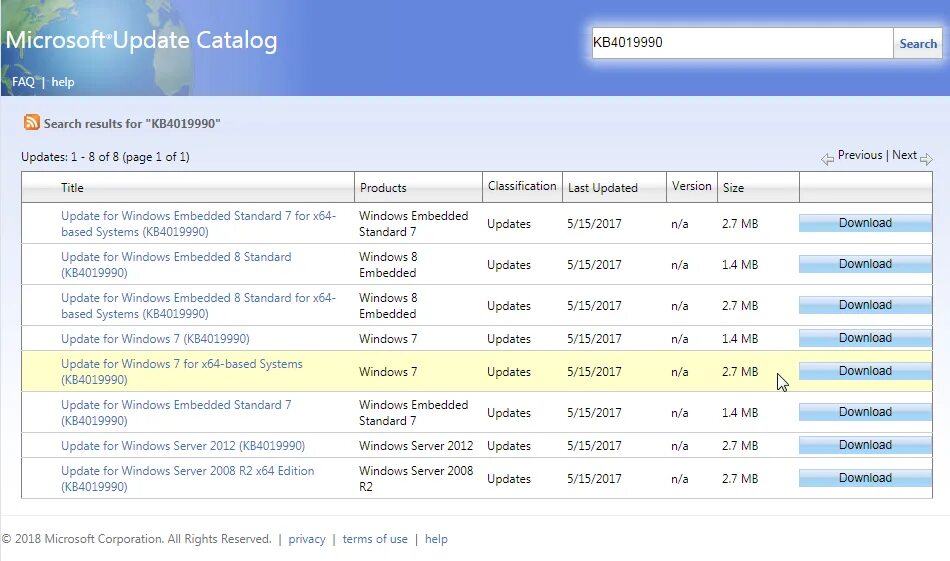950x561 pixels.
Task: Download Windows Server 2012 update
Action: [x=865, y=445]
